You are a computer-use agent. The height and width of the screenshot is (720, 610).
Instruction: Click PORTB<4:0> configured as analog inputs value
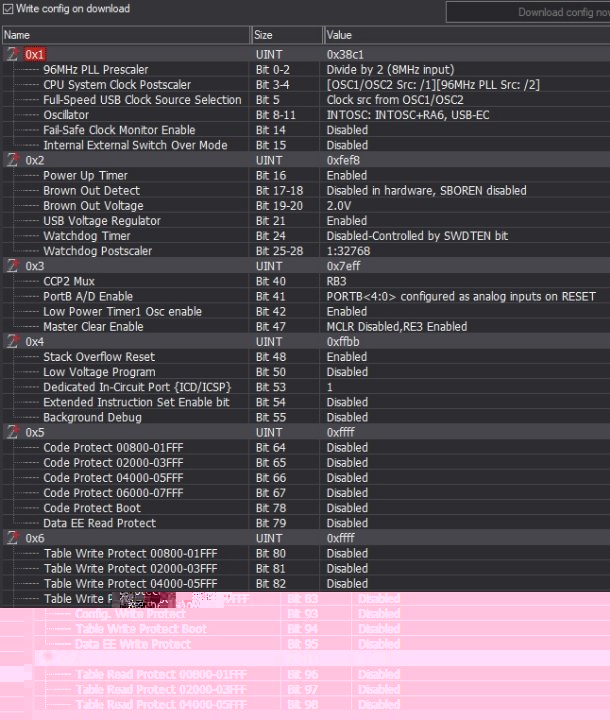tap(461, 296)
